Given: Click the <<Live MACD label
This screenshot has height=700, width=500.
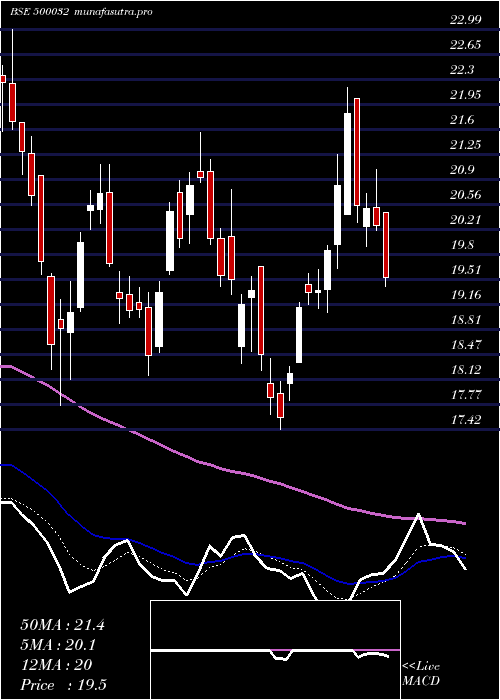Looking at the screenshot, I should pyautogui.click(x=421, y=674).
